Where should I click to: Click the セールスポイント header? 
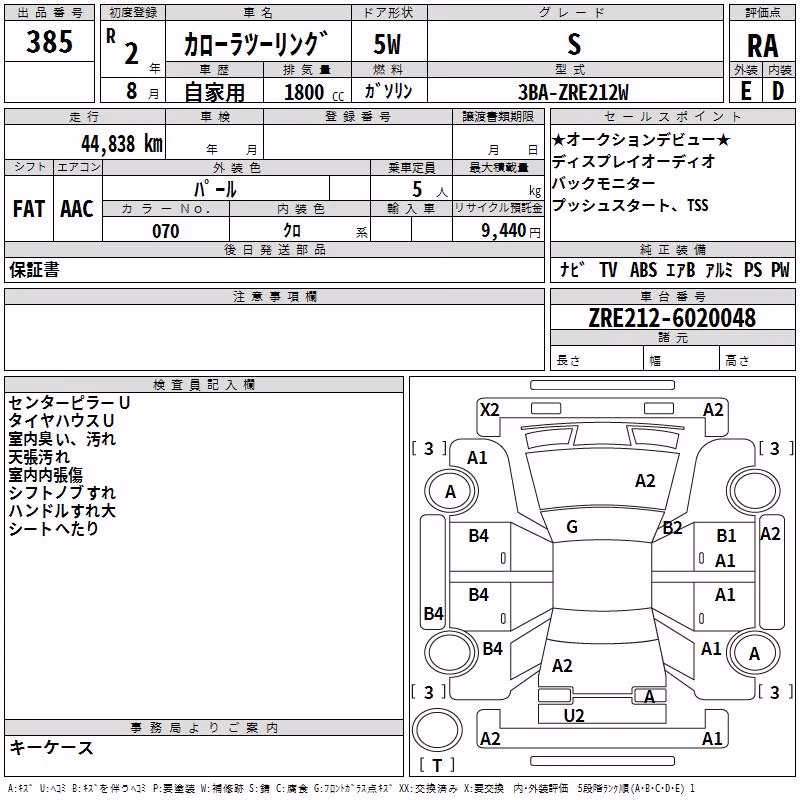coord(673,116)
